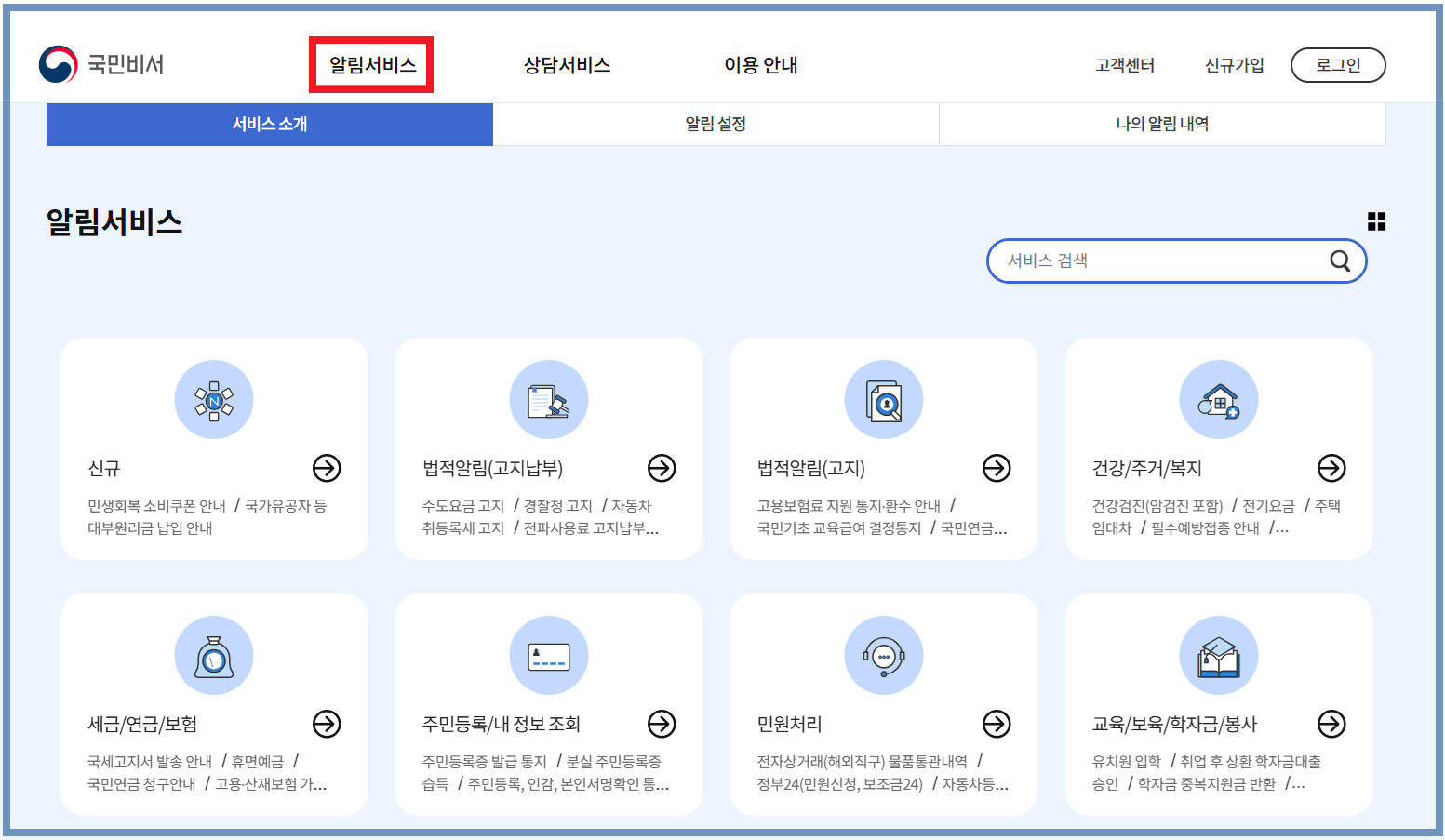The width and height of the screenshot is (1445, 840).
Task: Click the 로그인 button
Action: [1338, 65]
